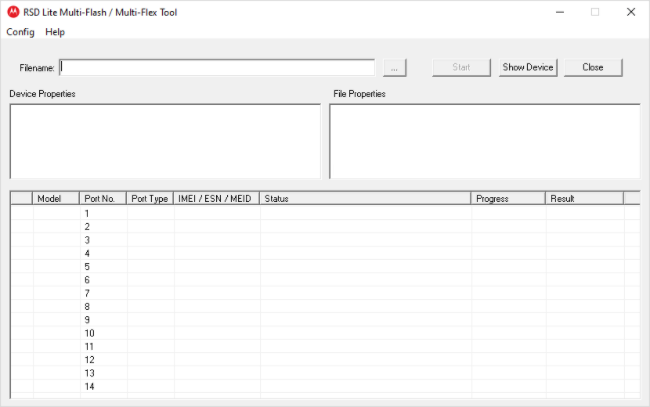
Task: Click inside the Device Properties box
Action: point(165,141)
